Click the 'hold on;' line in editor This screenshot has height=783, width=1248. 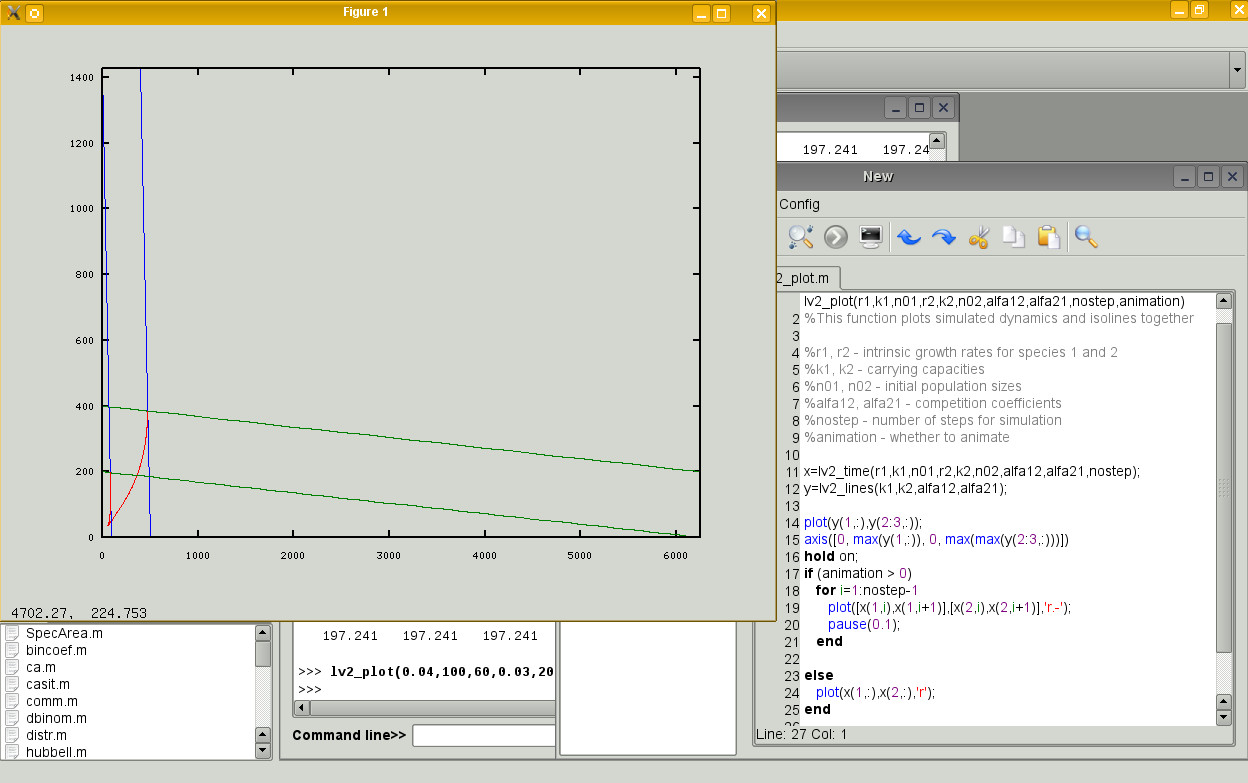pos(831,556)
